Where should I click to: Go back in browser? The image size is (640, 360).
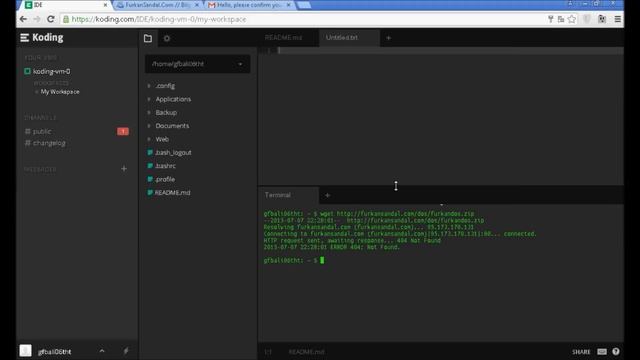tap(23, 19)
